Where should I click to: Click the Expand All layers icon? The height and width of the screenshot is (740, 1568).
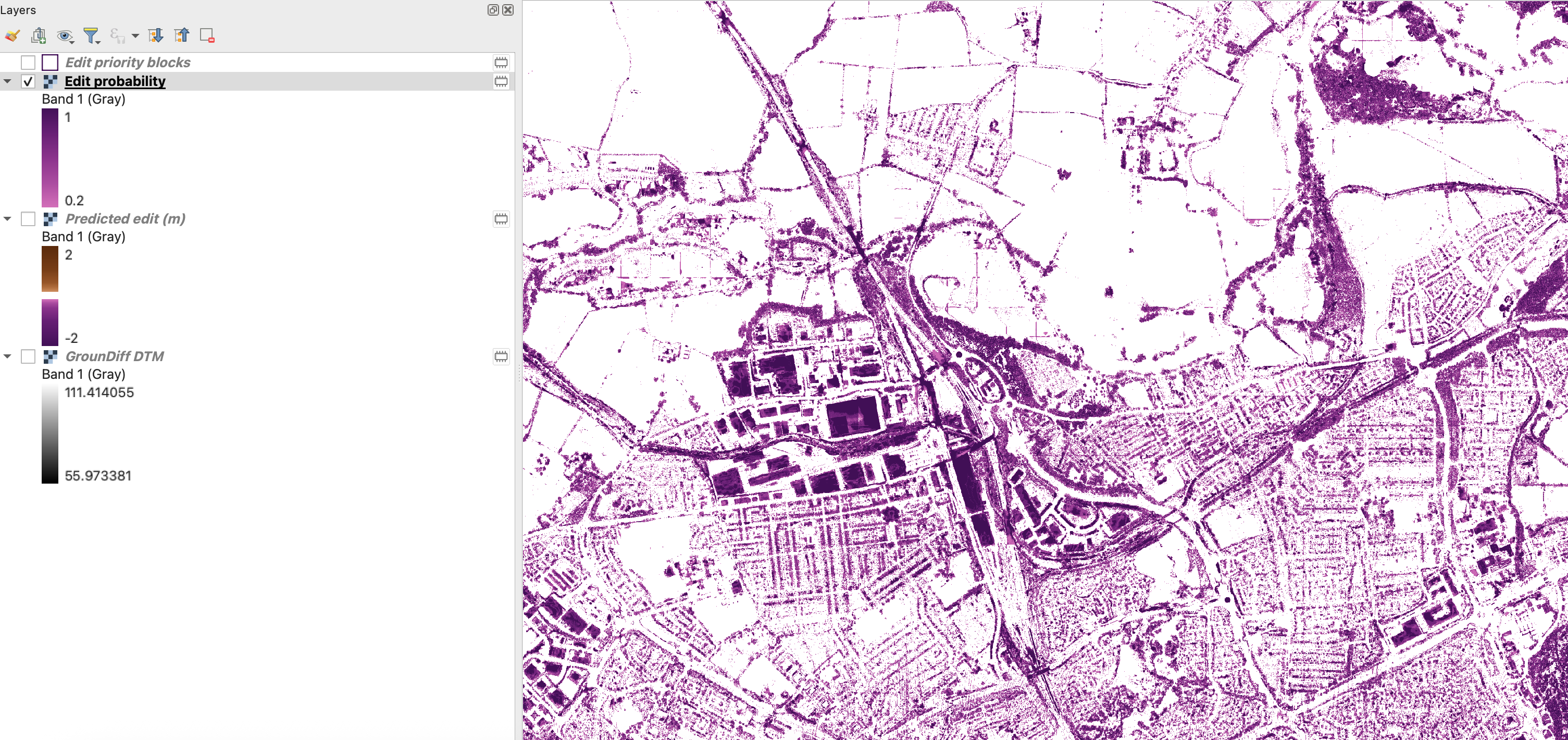(x=156, y=35)
